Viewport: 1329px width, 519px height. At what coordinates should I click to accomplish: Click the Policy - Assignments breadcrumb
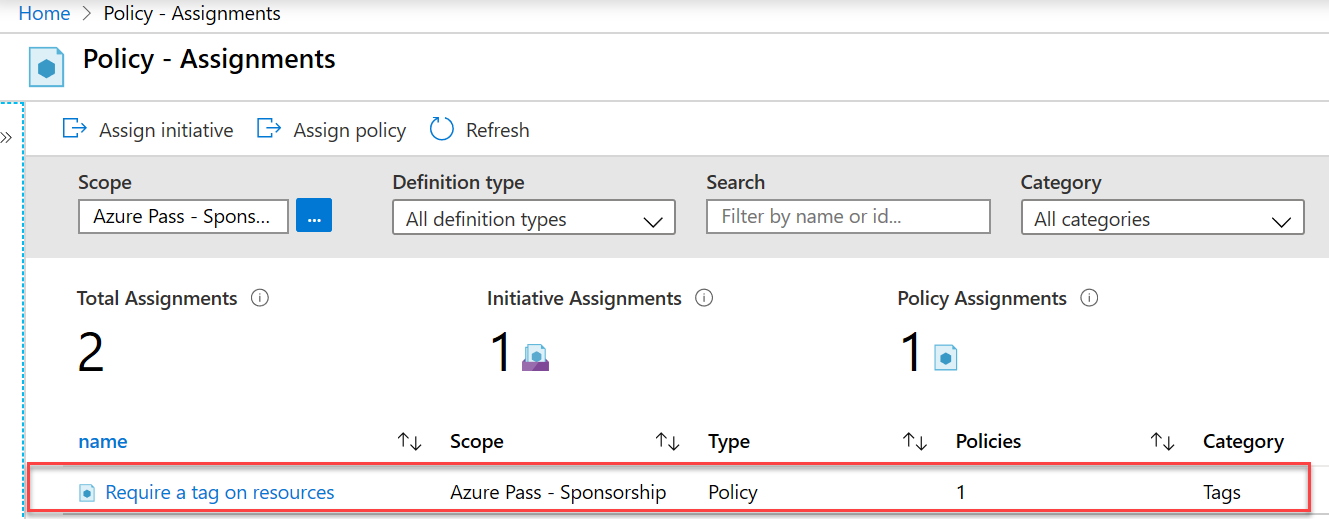coord(192,14)
